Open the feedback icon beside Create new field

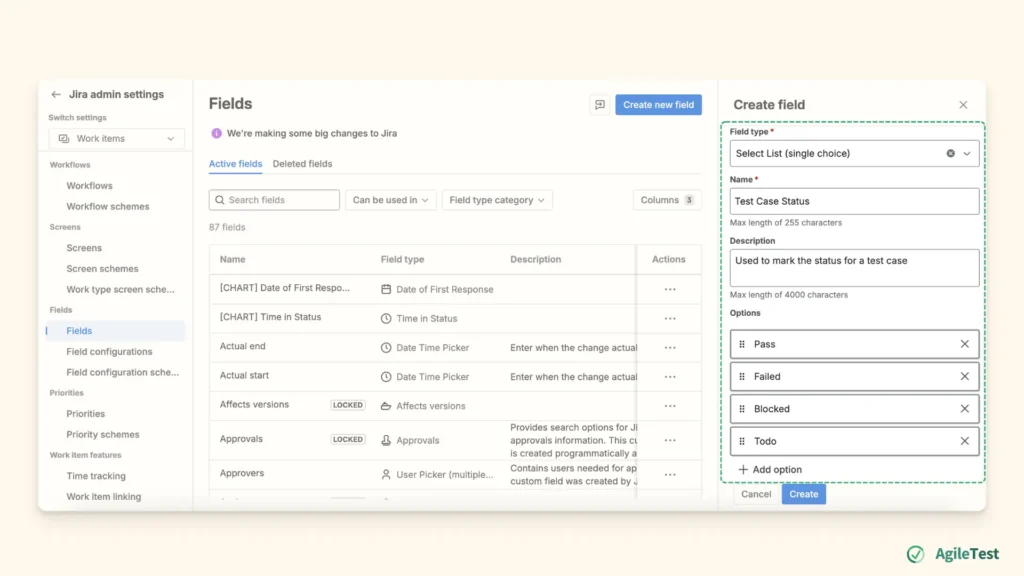pos(600,104)
